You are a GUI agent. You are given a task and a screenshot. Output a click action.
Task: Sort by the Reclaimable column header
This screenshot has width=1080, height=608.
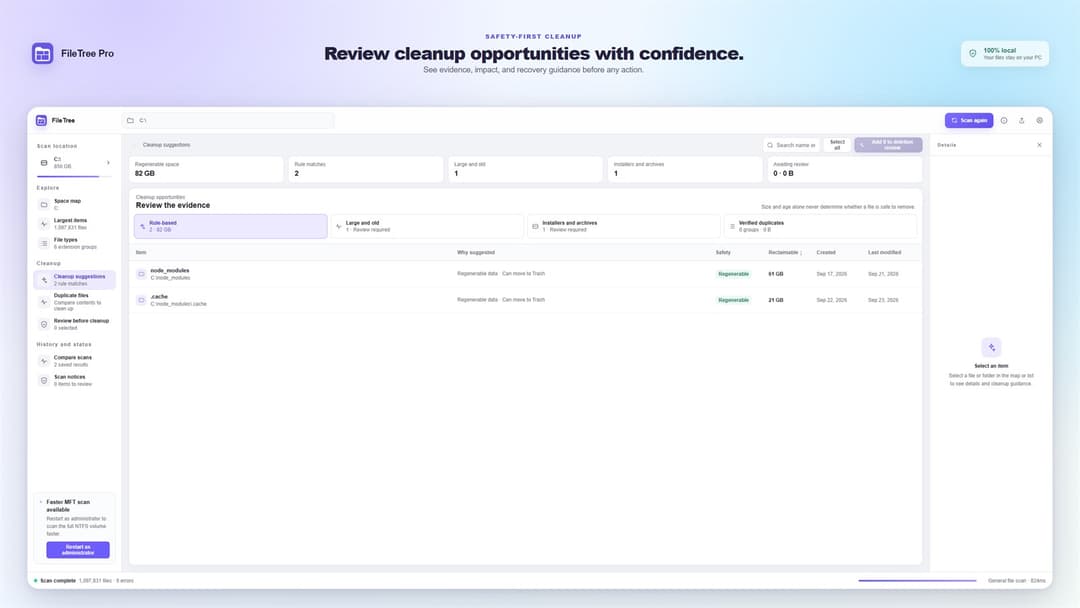(x=785, y=253)
